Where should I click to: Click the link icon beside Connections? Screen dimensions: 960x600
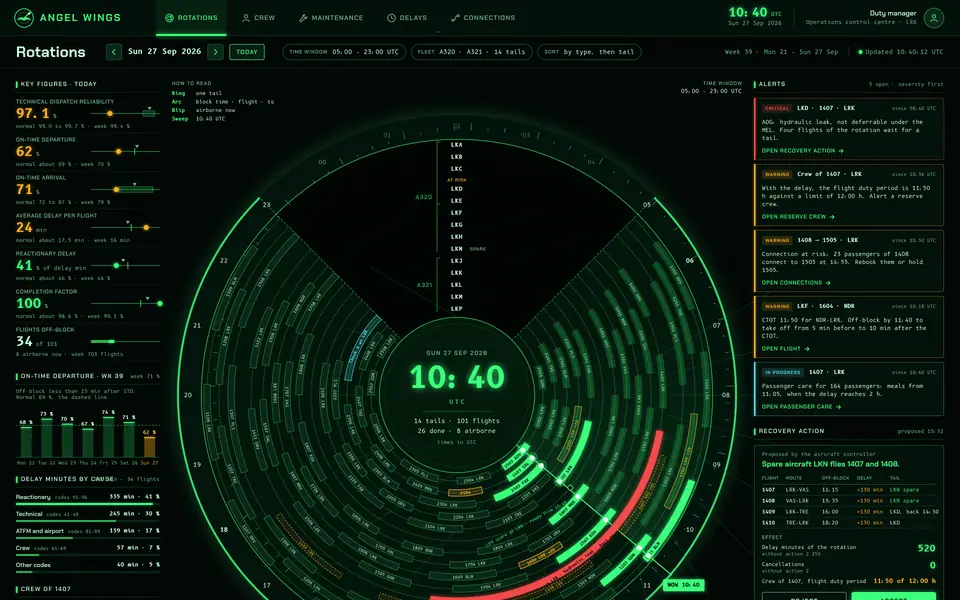click(455, 18)
